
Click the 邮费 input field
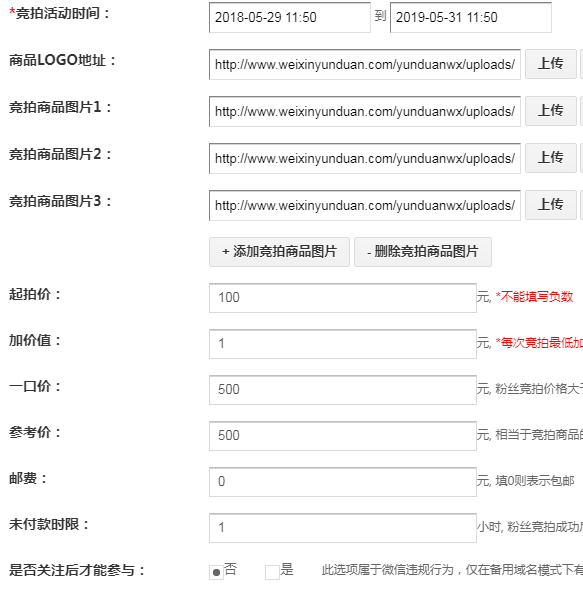coord(343,482)
